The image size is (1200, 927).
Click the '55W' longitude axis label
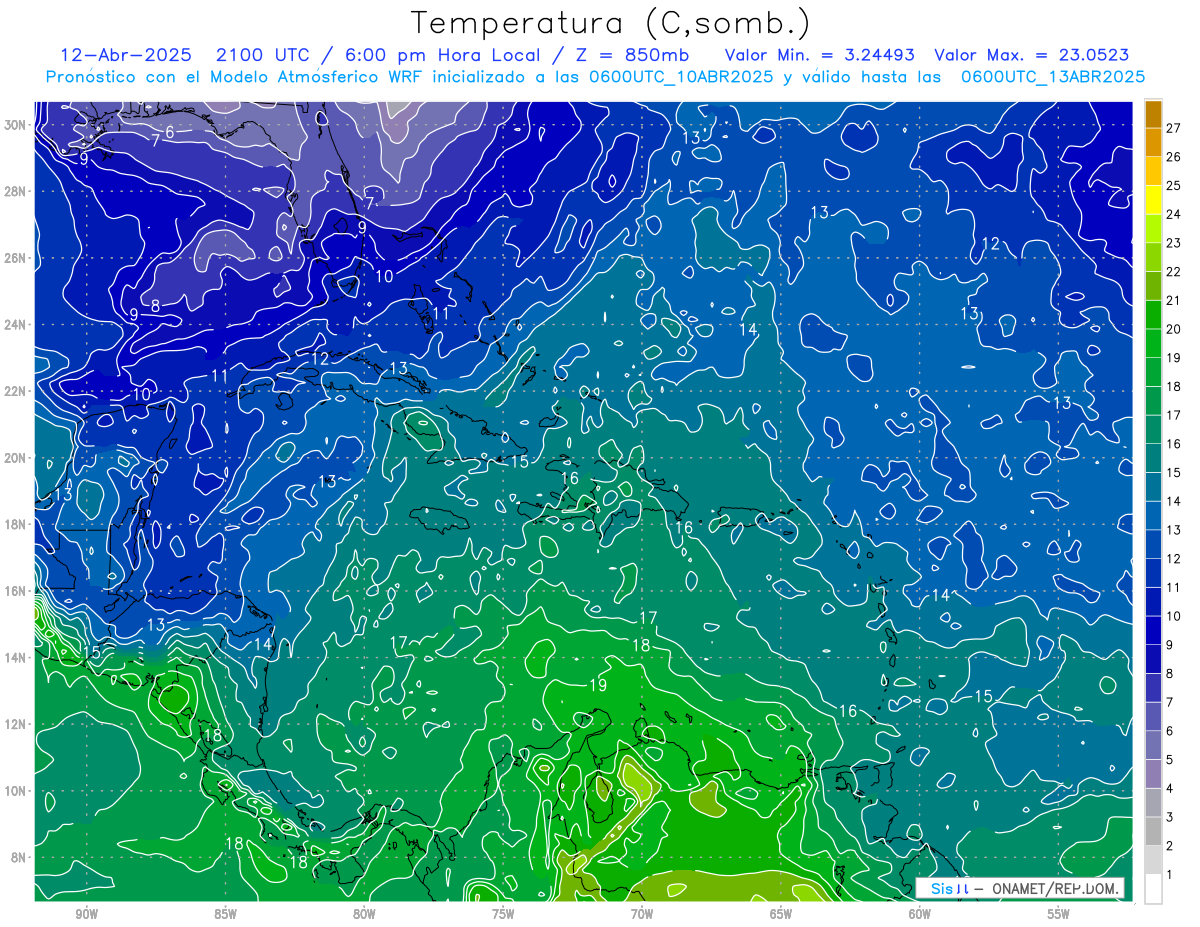click(x=1059, y=914)
